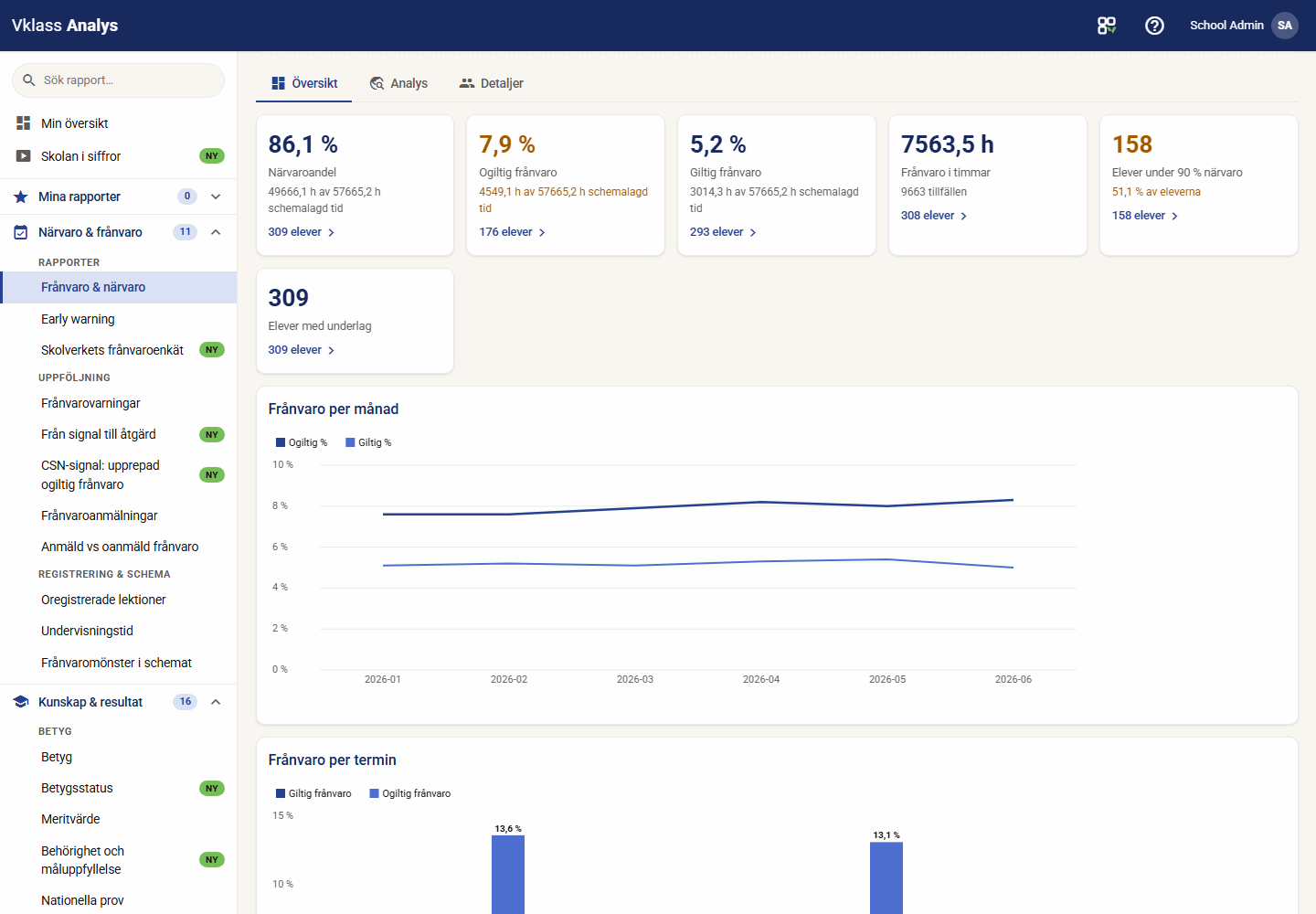Collapse the Kunskap & resultat section

tap(216, 702)
